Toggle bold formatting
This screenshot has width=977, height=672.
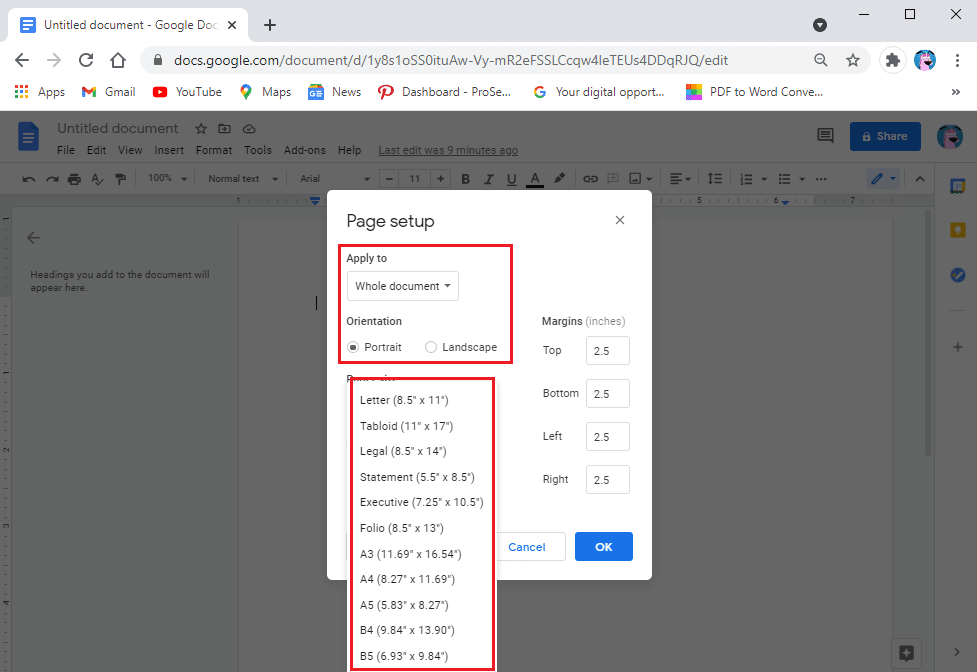click(465, 178)
